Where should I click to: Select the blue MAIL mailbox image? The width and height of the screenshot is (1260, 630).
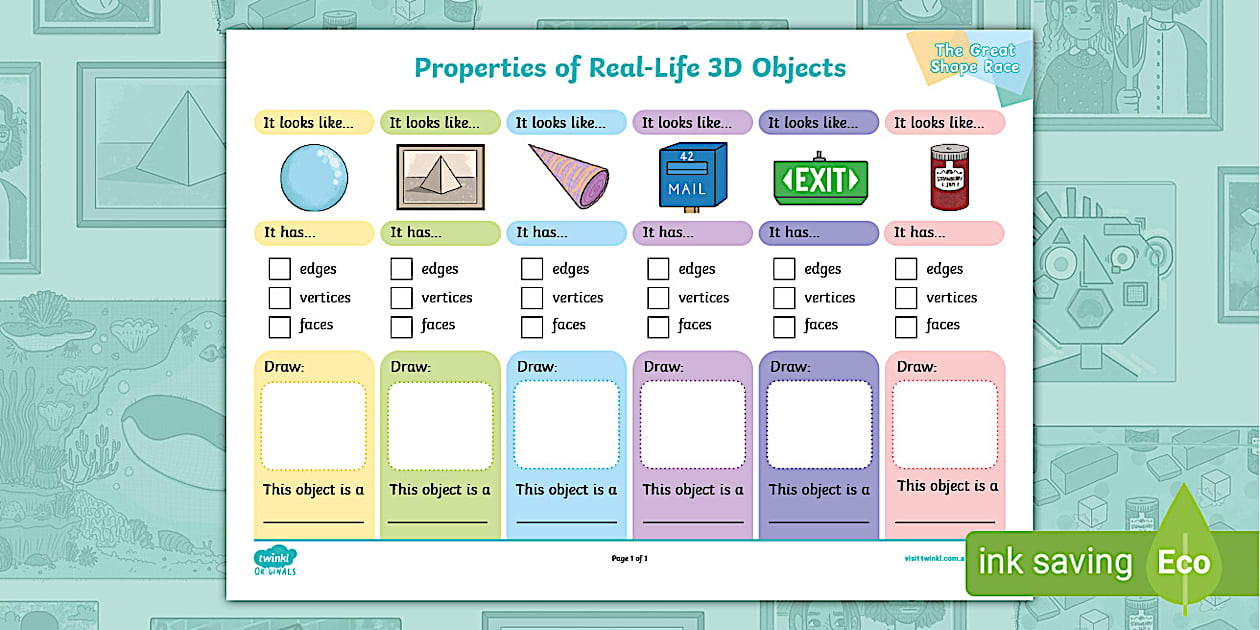[x=692, y=177]
